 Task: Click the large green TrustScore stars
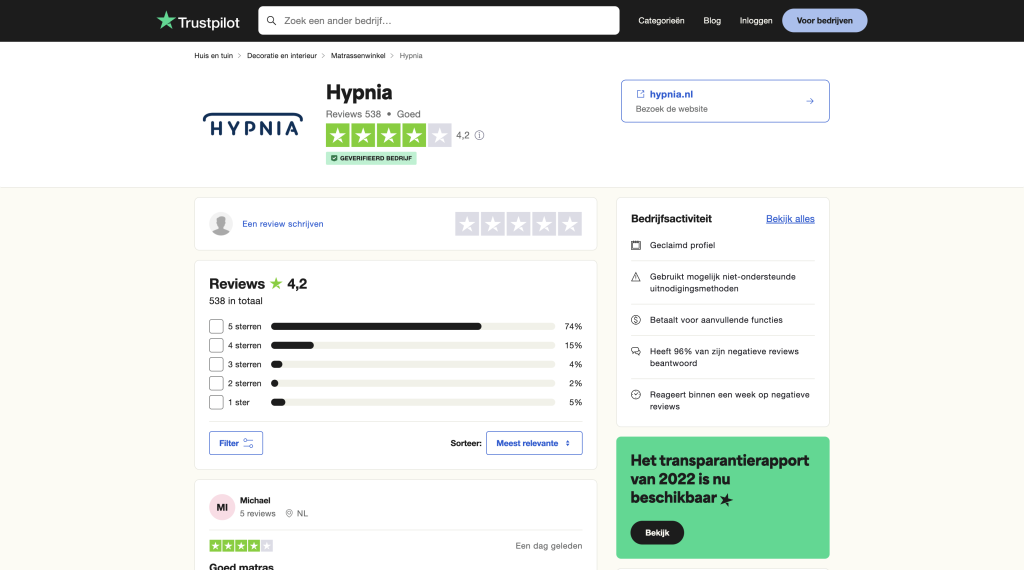point(389,135)
